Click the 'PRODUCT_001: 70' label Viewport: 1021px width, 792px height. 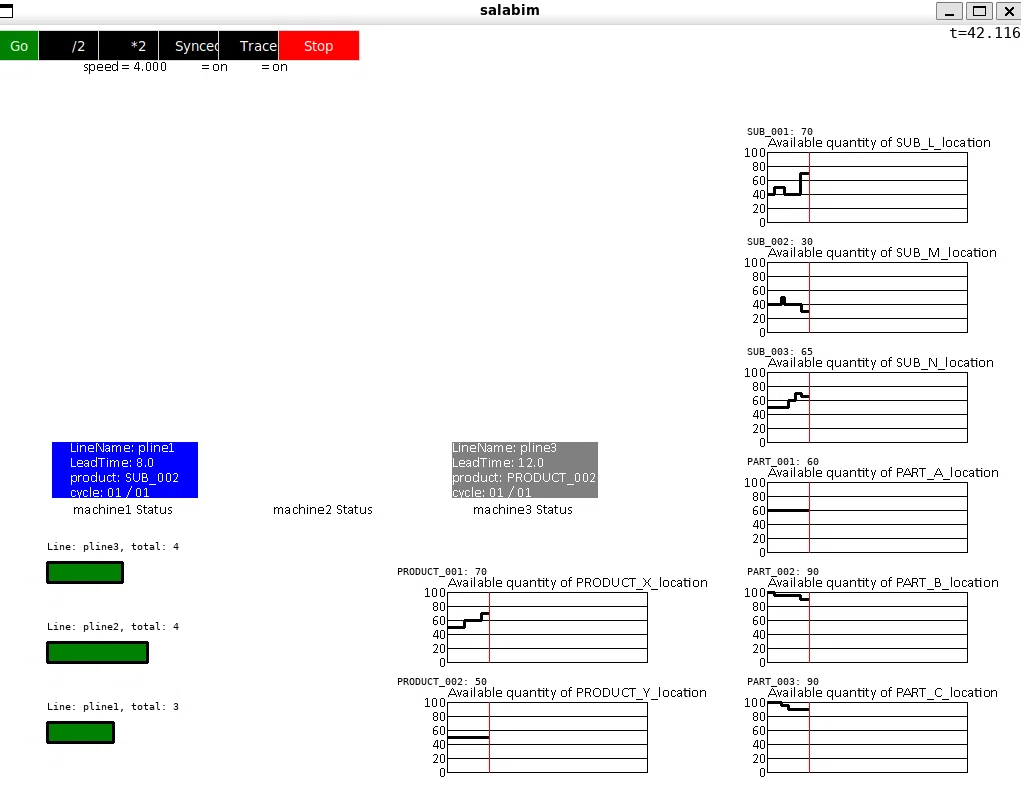442,572
